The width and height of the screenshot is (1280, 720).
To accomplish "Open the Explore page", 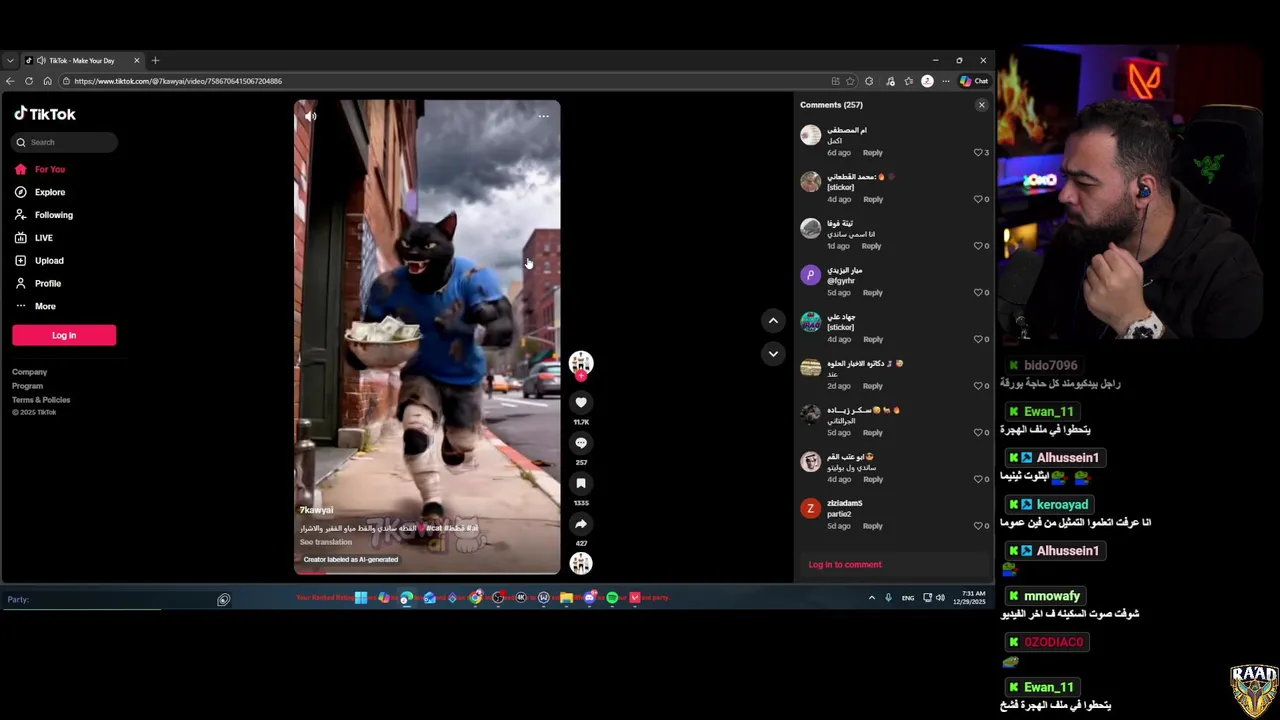I will (41, 192).
